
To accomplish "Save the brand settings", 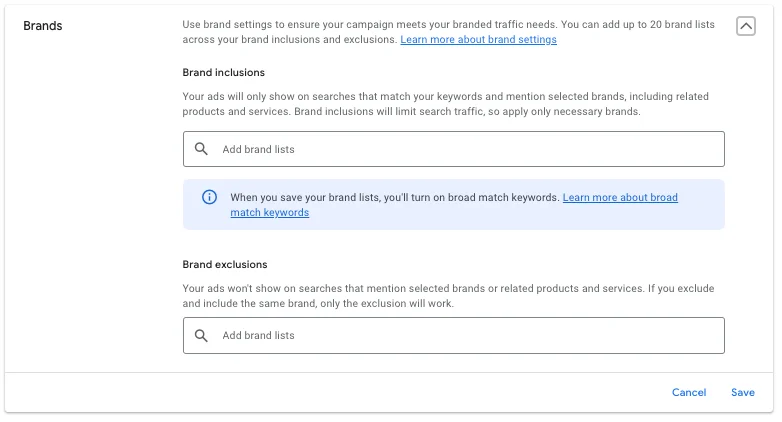I will coord(742,392).
